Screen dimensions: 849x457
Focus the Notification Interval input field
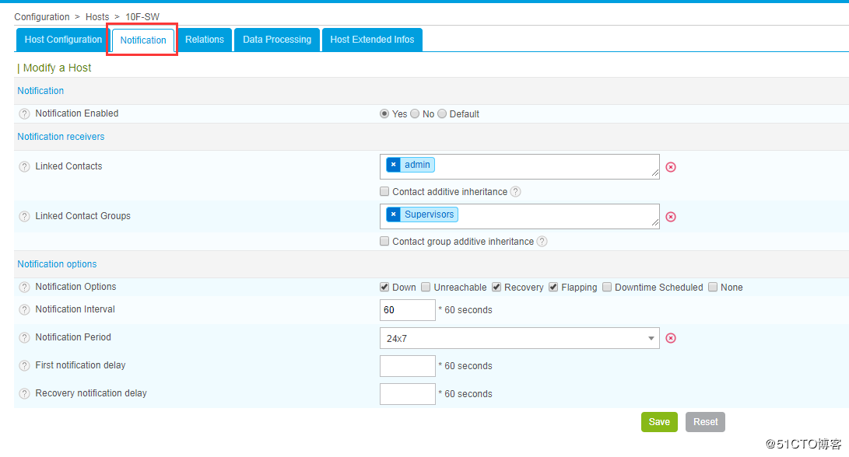click(x=408, y=310)
